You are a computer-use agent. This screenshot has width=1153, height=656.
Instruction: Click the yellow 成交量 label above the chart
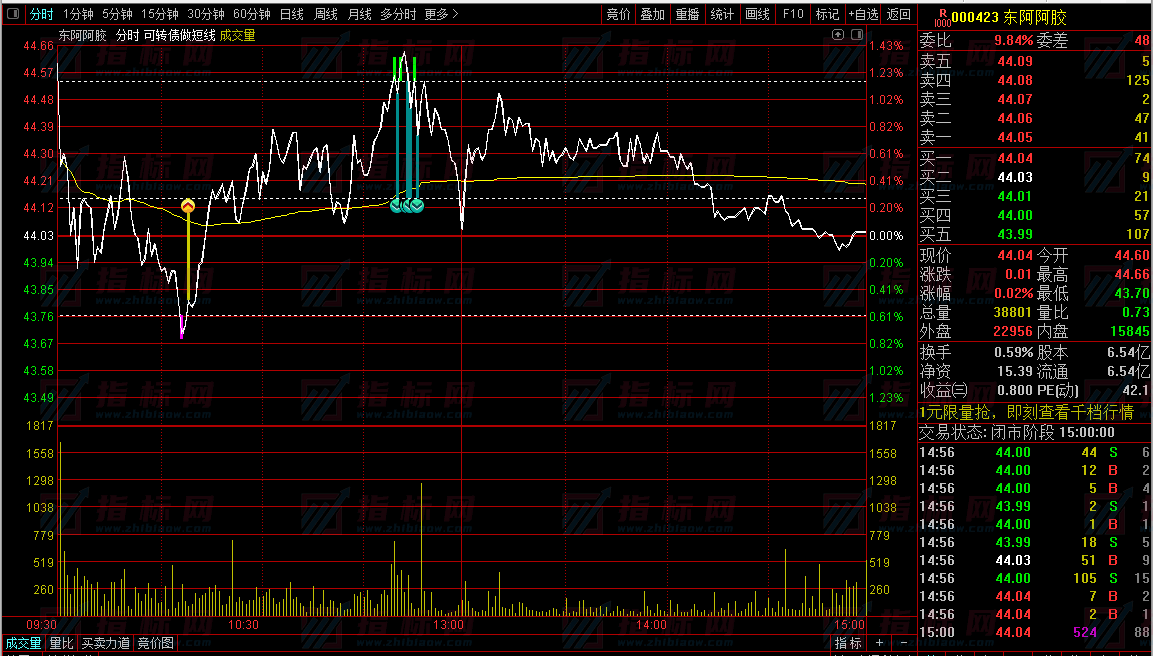tap(238, 35)
